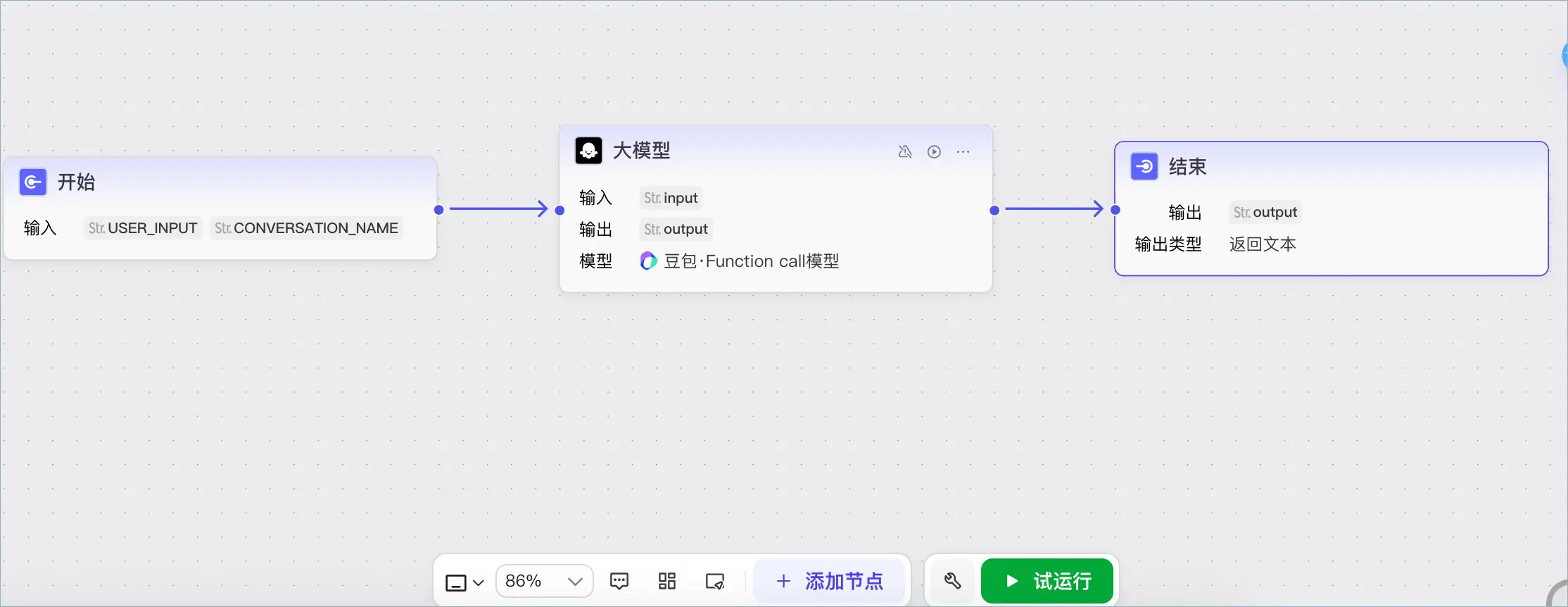Click the input variable in 大模型
This screenshot has height=607, width=1568.
tap(671, 198)
